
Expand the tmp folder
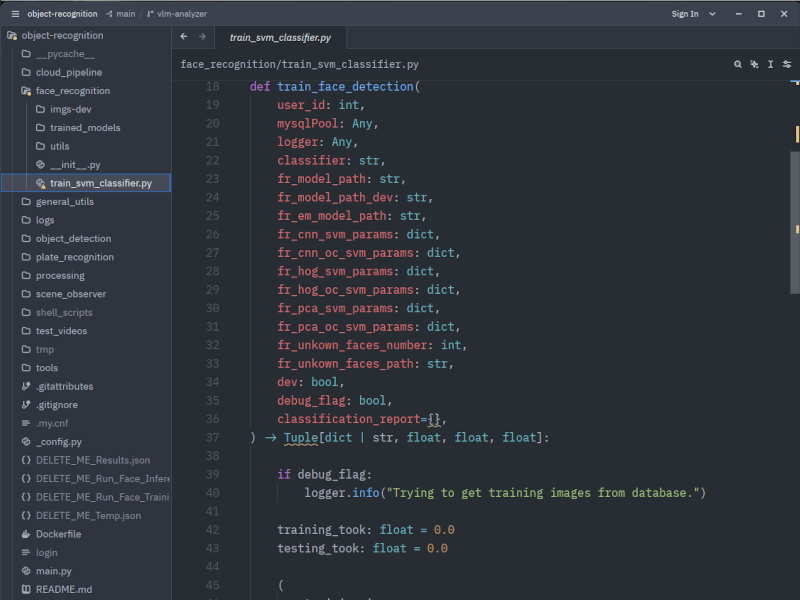86,349
